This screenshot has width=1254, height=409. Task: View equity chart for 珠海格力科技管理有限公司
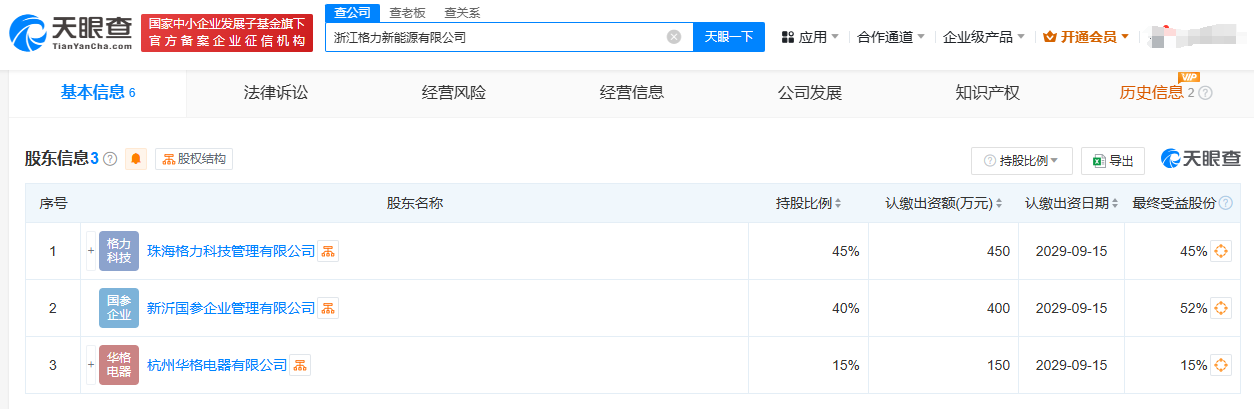pos(328,251)
